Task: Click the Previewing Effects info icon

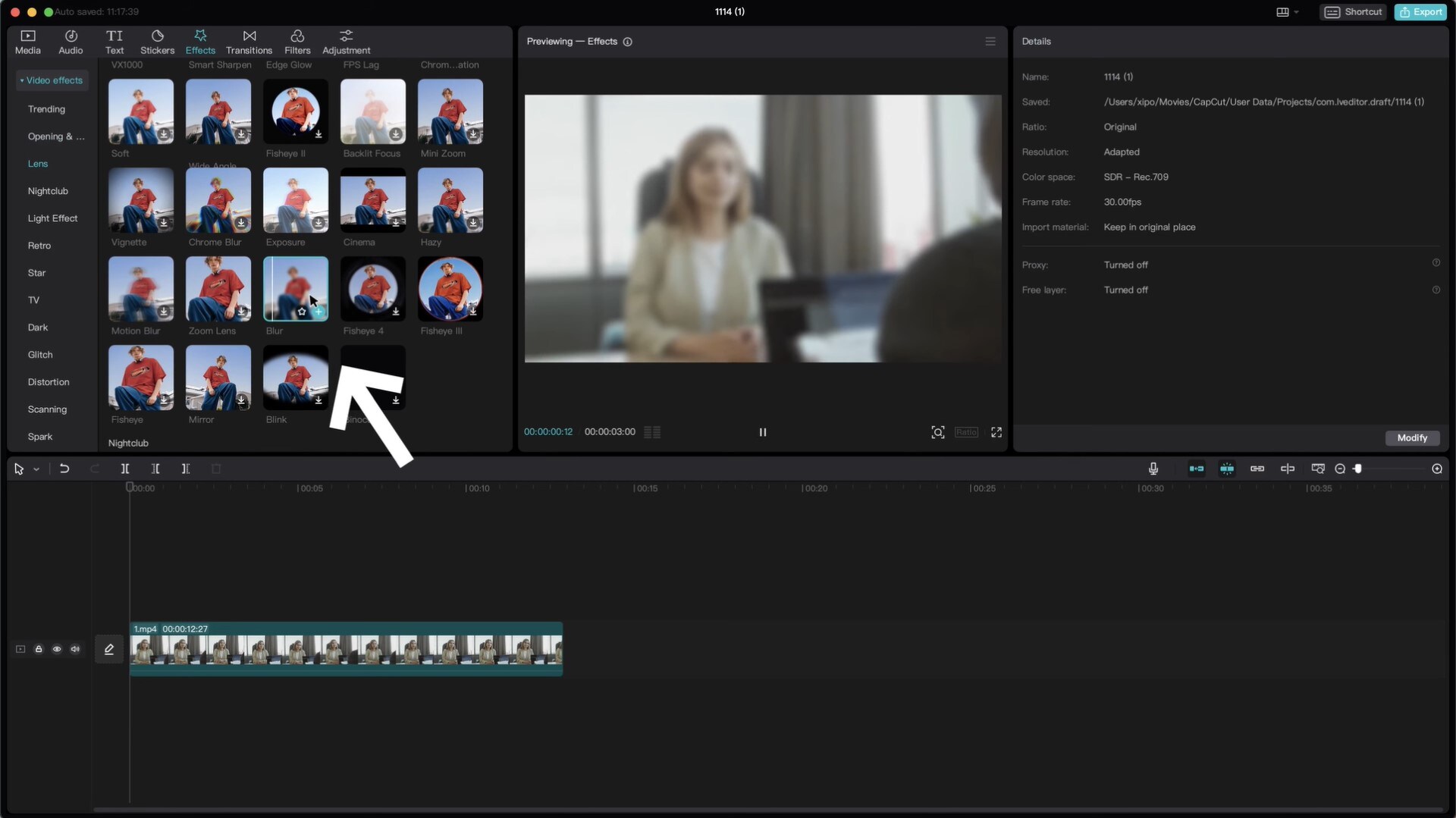Action: 628,42
